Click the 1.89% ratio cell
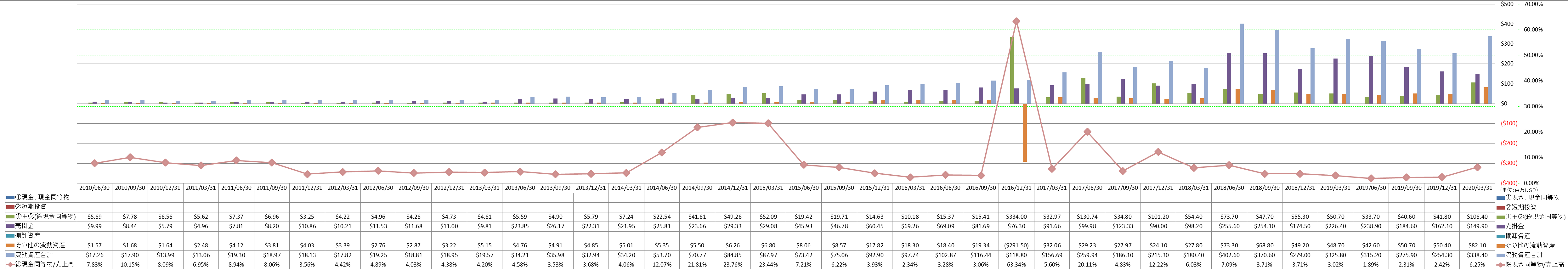1568x270 pixels. (1371, 265)
